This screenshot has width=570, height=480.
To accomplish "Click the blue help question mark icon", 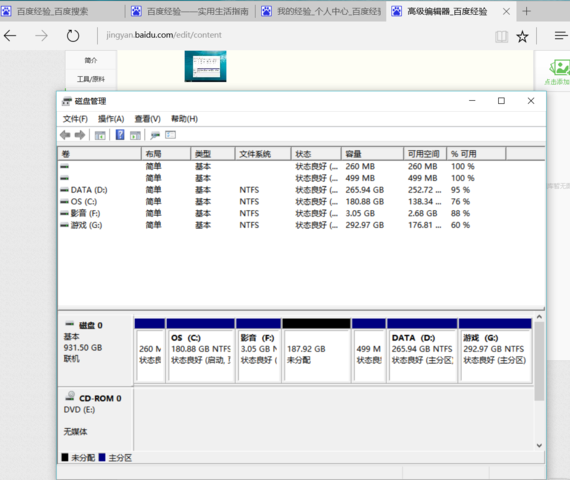I will click(x=120, y=135).
